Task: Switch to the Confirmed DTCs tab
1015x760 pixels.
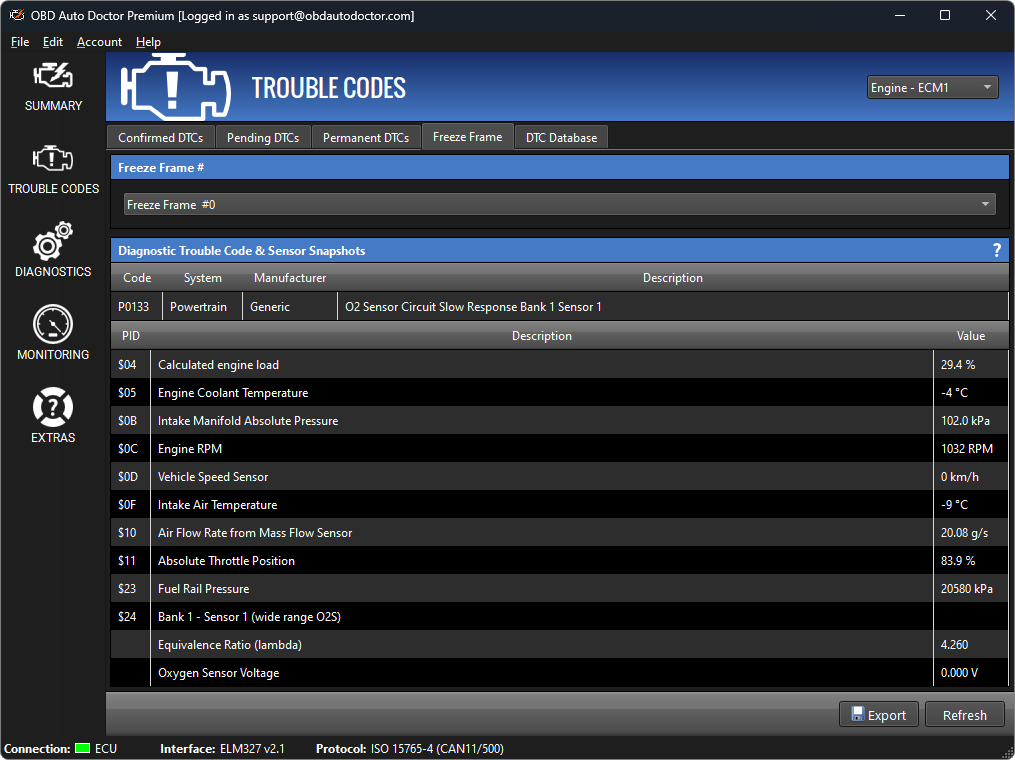Action: pyautogui.click(x=161, y=137)
